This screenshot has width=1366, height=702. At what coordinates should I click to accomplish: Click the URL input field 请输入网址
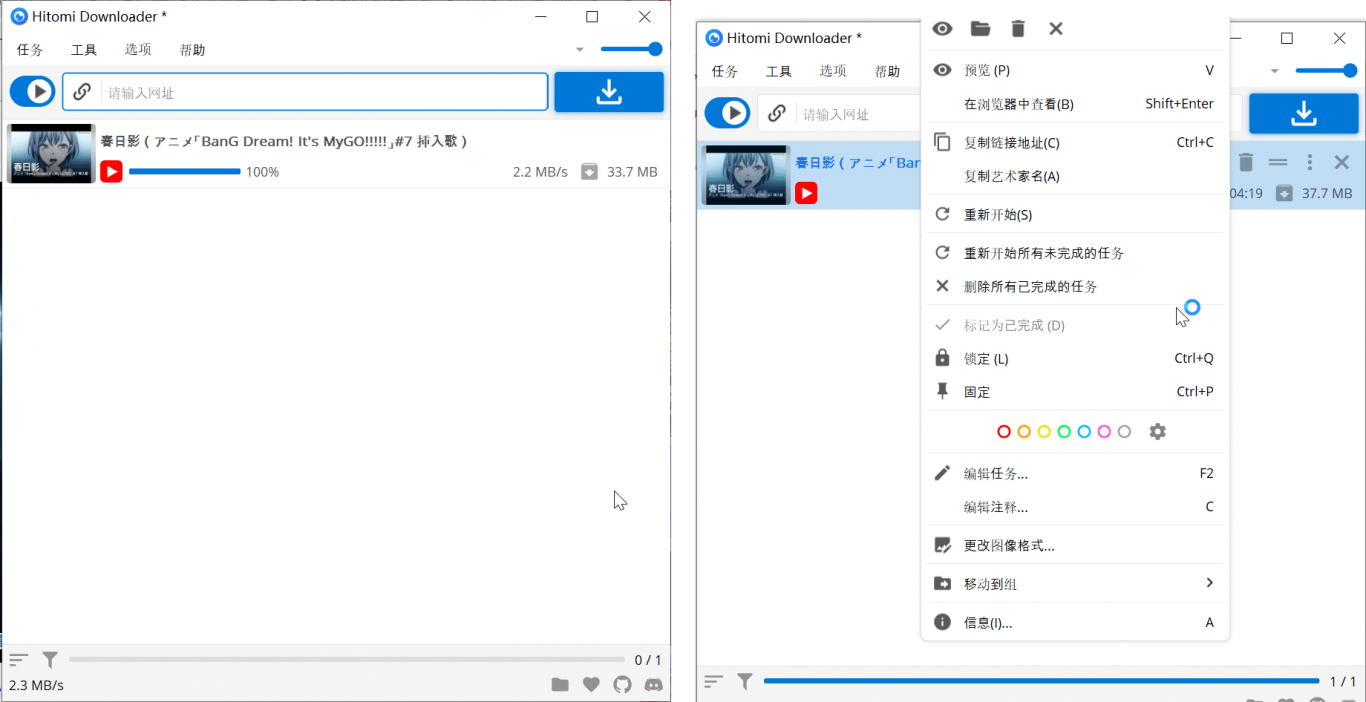(320, 93)
